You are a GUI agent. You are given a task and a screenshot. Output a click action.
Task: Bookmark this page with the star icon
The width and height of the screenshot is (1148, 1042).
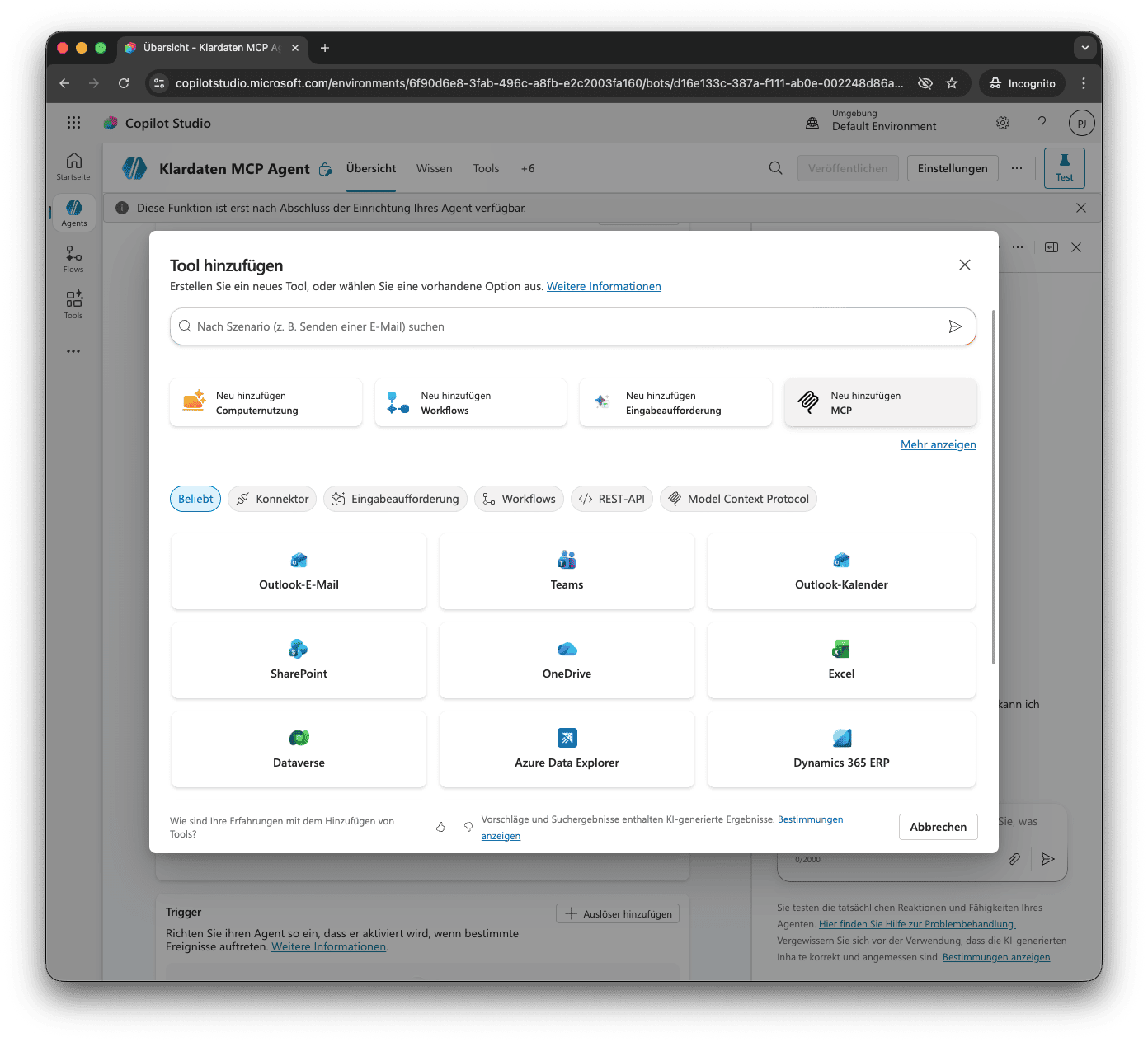[952, 83]
